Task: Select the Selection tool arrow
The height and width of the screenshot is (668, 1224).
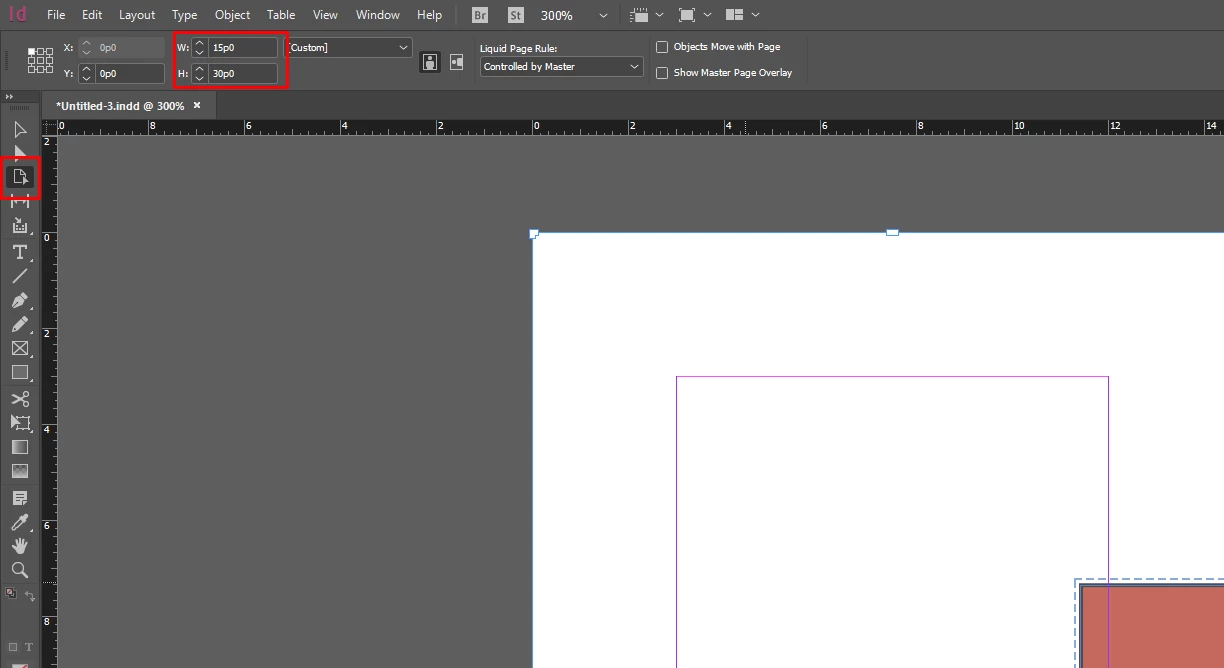Action: click(20, 130)
